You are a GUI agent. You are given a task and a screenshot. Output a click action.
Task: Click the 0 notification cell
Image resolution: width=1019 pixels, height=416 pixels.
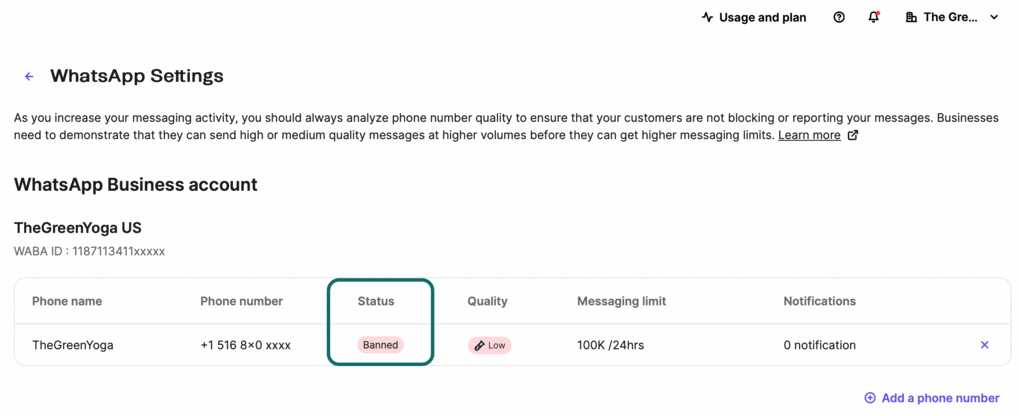[819, 345]
